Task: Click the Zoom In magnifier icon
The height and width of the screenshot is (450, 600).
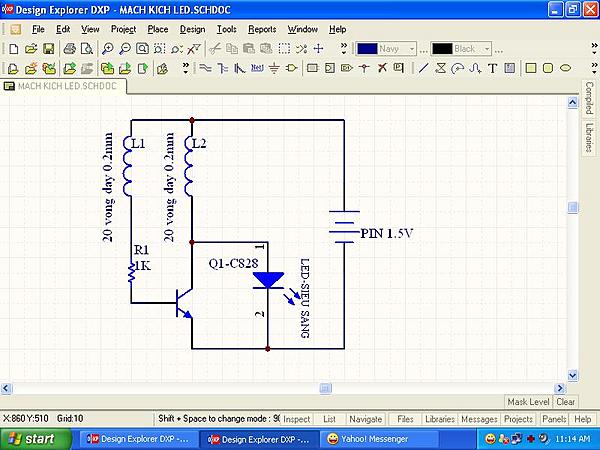Action: click(x=107, y=48)
